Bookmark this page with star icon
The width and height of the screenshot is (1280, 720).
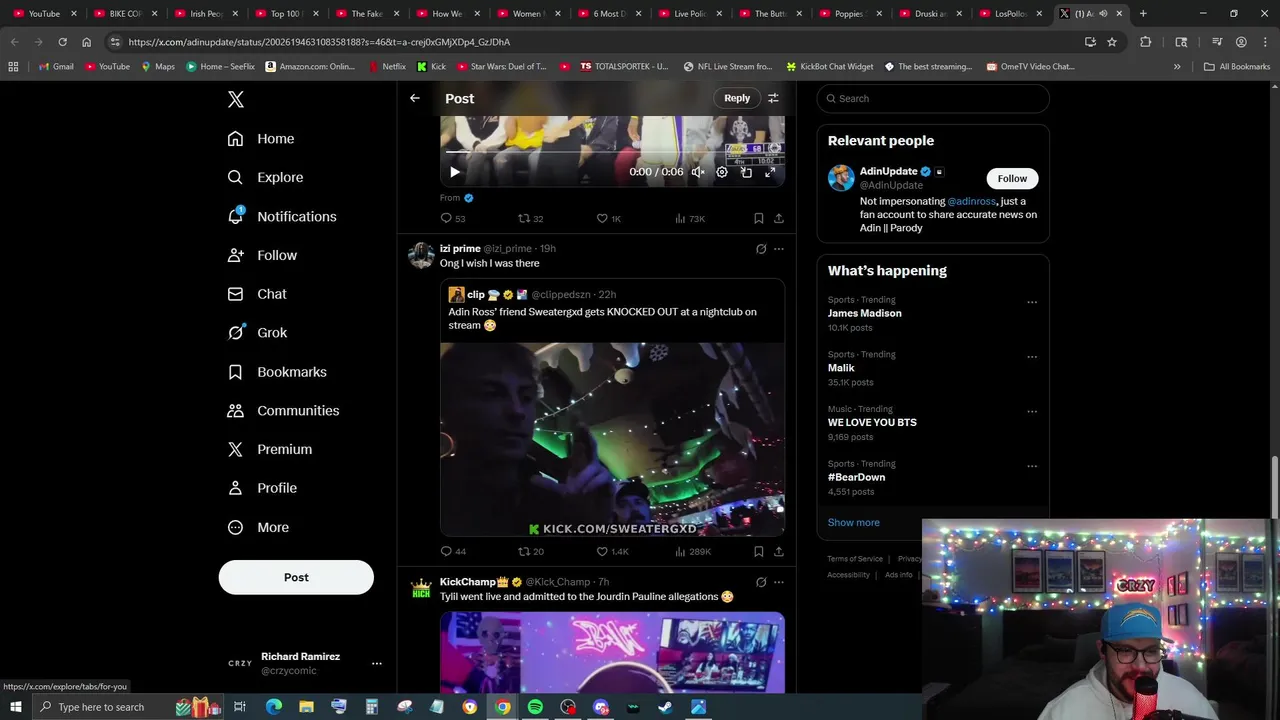click(x=1112, y=42)
